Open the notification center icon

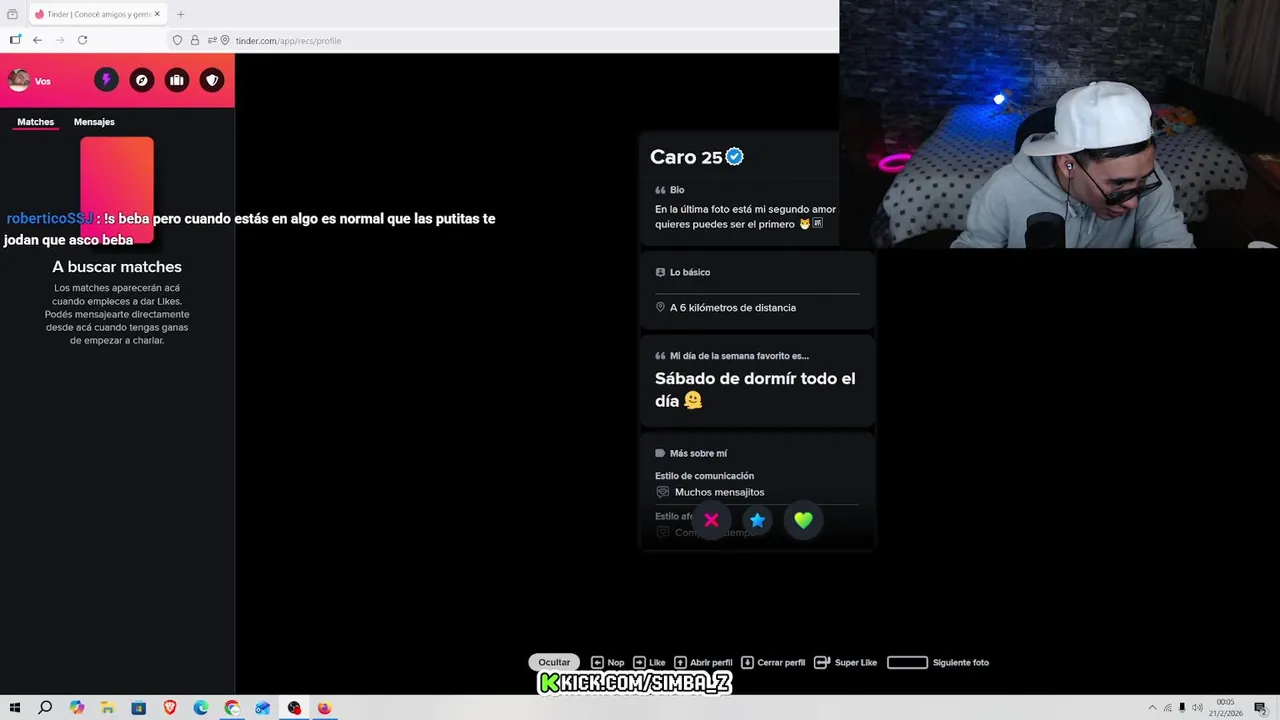pos(1260,708)
